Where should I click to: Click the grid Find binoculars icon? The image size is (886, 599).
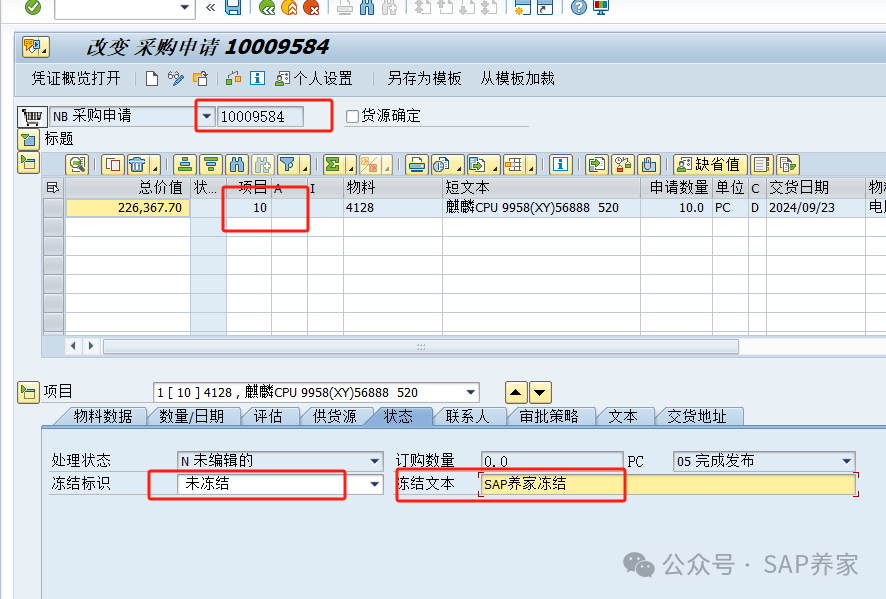(x=237, y=165)
